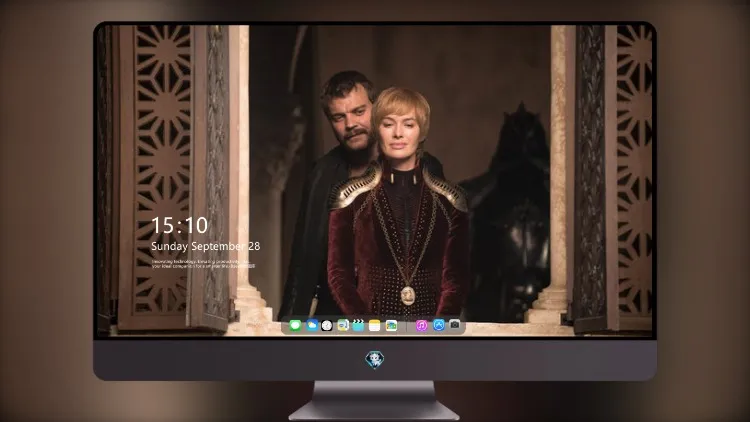Launch the purple iTunes music app
The width and height of the screenshot is (750, 422).
[x=421, y=326]
